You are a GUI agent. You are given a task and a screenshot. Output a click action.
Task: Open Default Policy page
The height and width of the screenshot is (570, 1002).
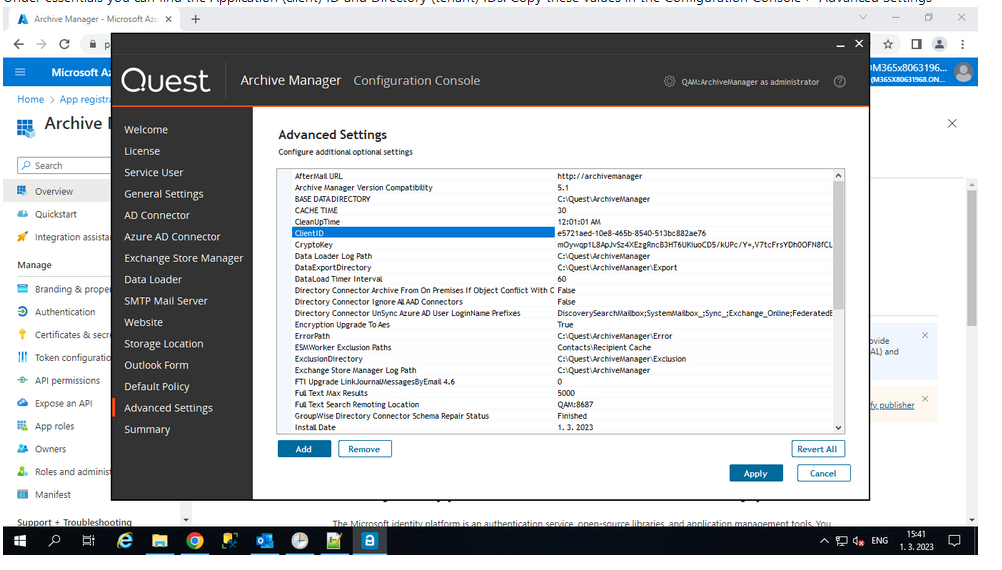point(157,387)
